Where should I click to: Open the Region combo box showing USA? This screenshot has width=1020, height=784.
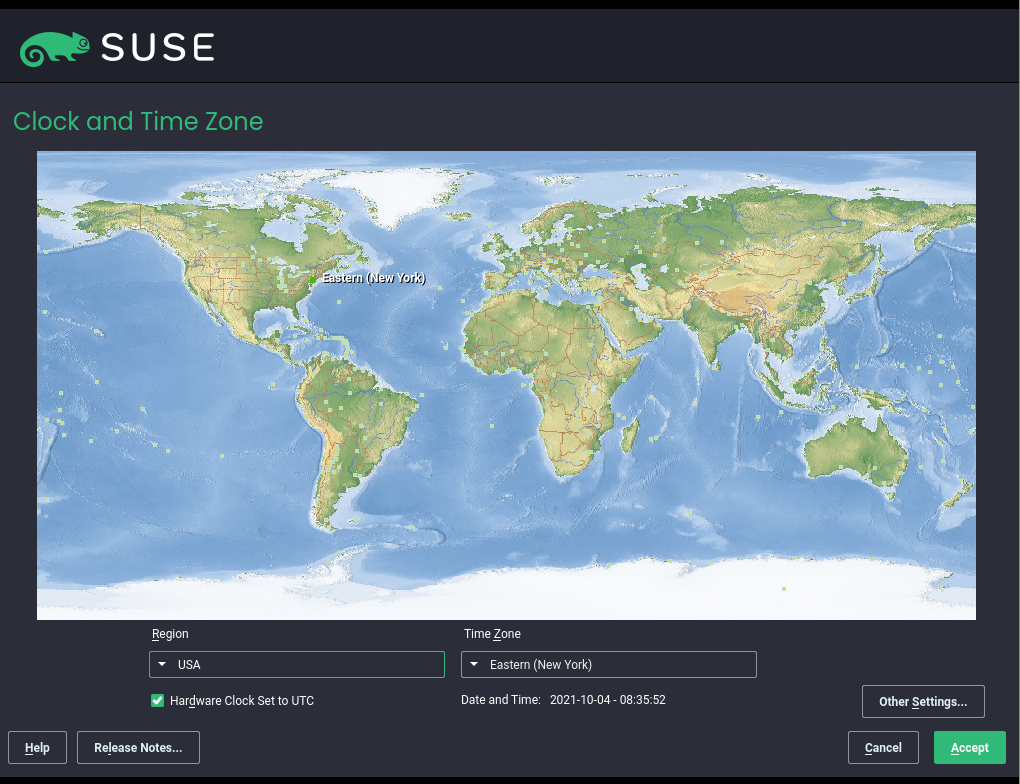pyautogui.click(x=297, y=665)
